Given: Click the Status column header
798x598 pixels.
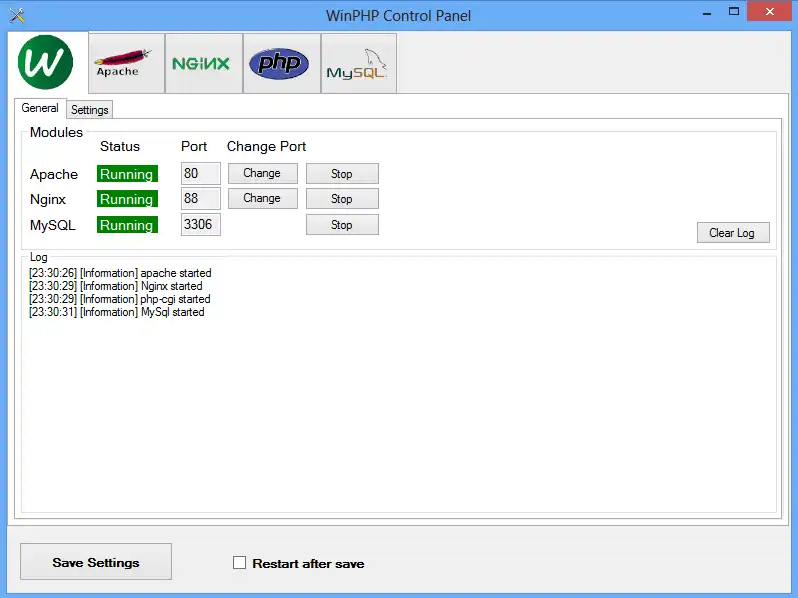Looking at the screenshot, I should tap(120, 147).
